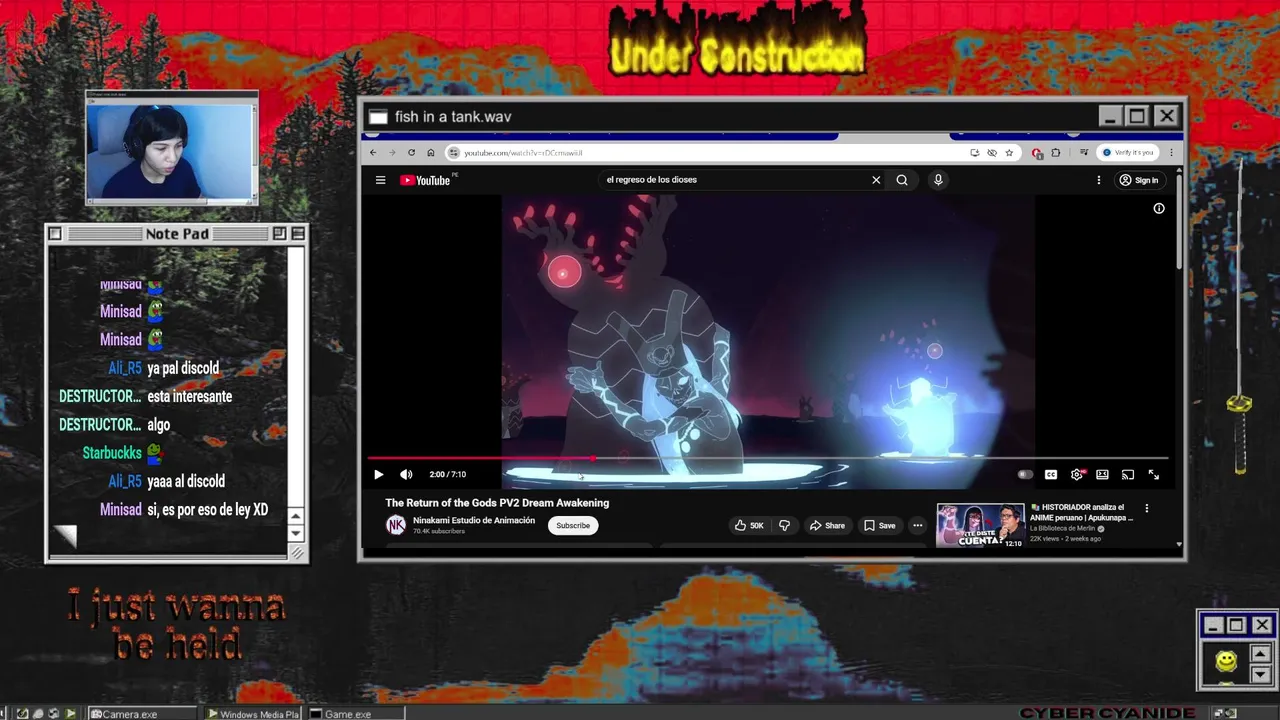Open Camera.exe from the taskbar

[142, 714]
